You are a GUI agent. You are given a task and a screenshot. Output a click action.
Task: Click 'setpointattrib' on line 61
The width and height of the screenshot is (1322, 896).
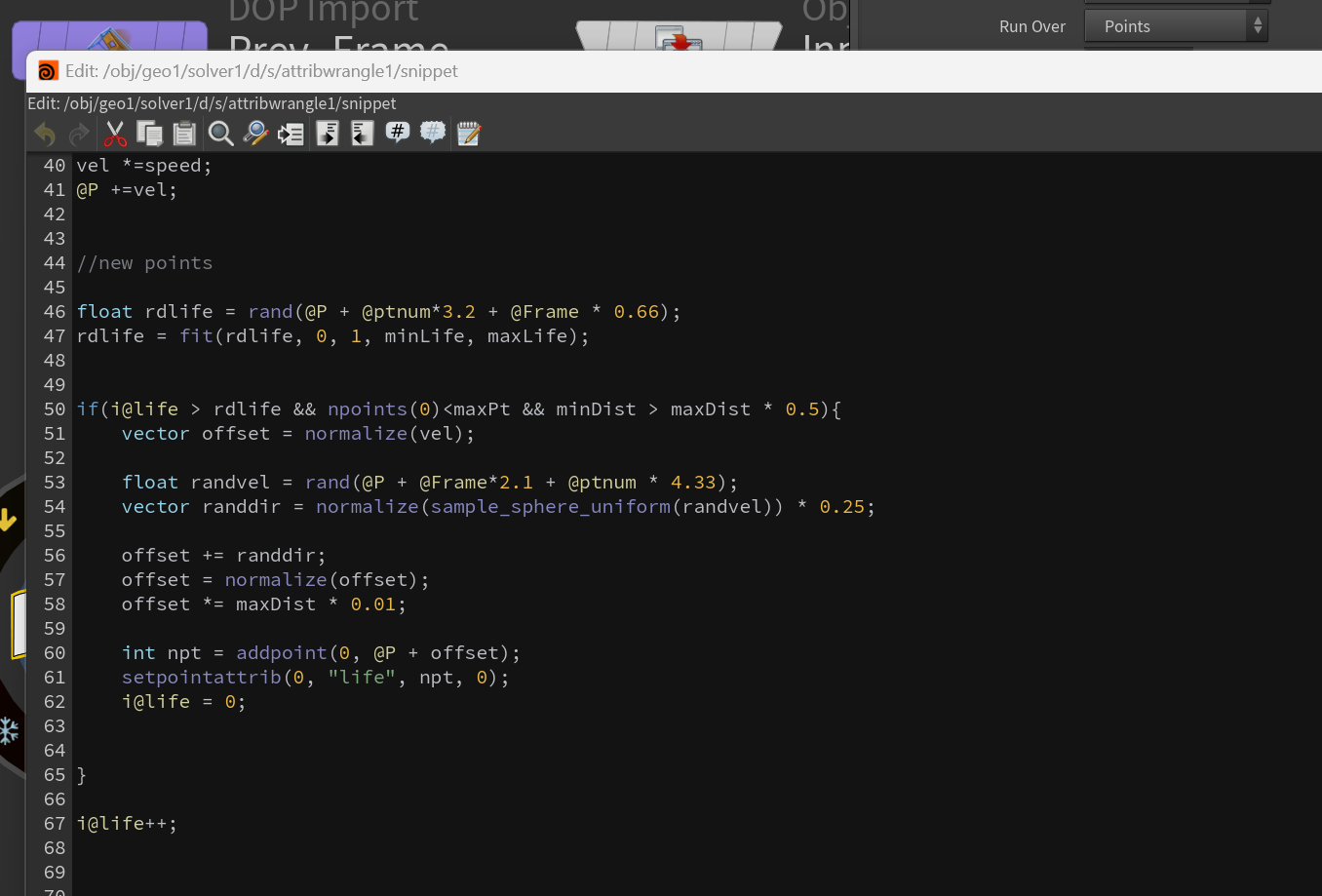[x=202, y=678]
